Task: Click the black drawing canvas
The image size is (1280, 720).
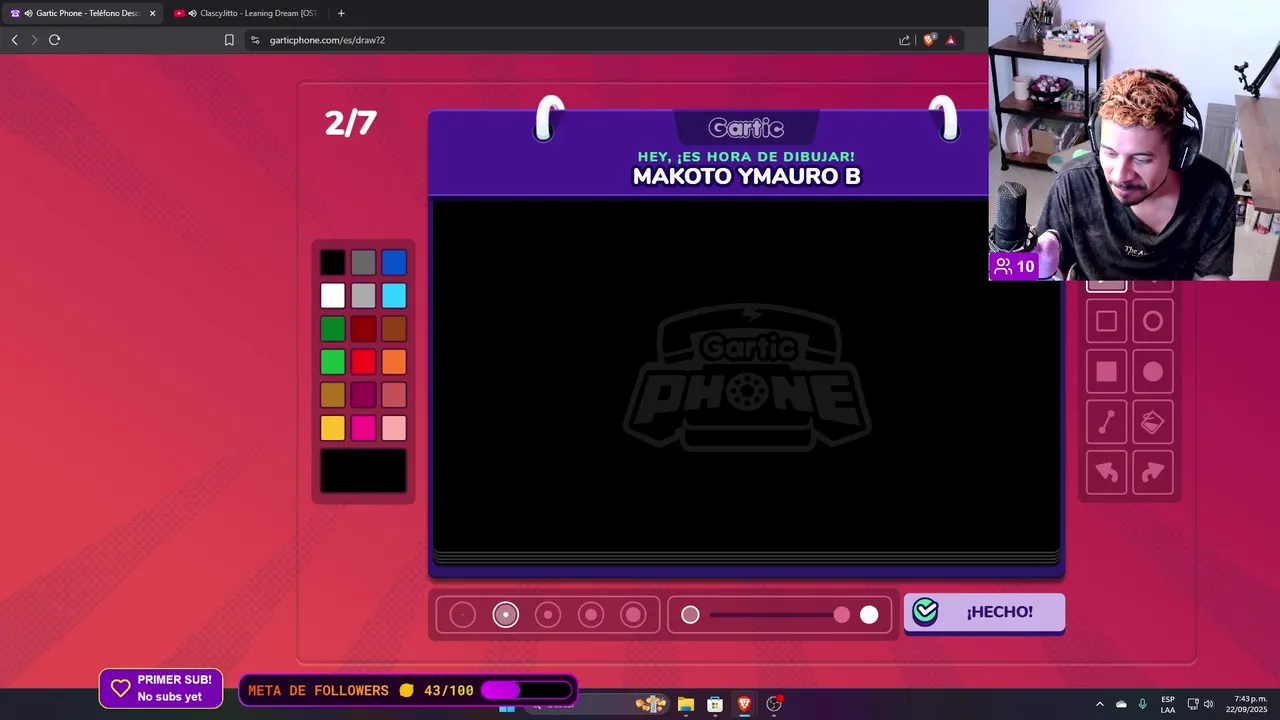Action: [746, 375]
